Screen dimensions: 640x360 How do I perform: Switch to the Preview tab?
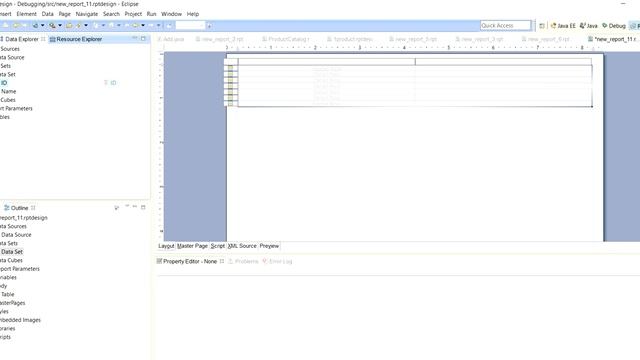pos(269,246)
